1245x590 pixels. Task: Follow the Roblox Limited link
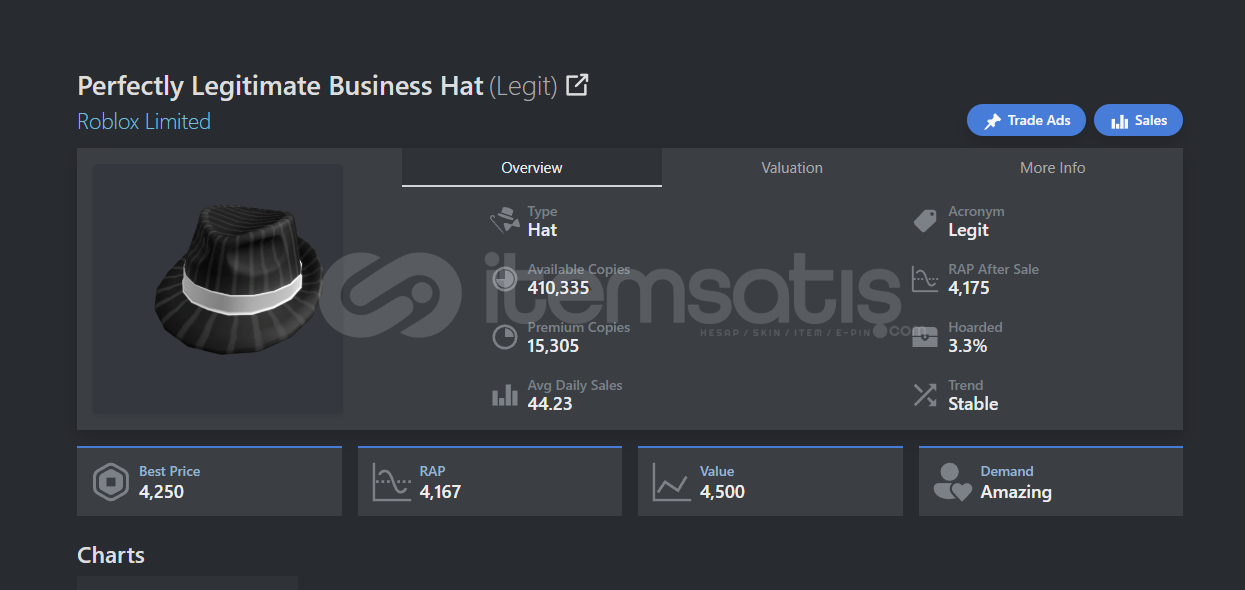pyautogui.click(x=144, y=122)
